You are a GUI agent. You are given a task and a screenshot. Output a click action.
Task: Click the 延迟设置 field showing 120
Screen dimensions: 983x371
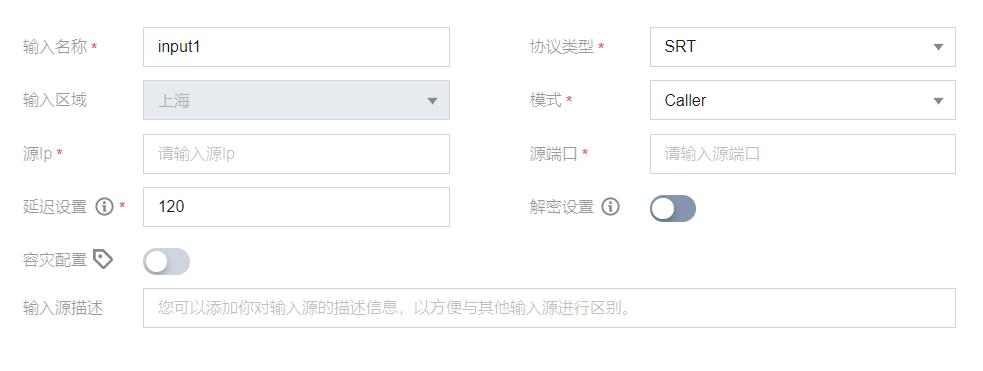pyautogui.click(x=296, y=207)
